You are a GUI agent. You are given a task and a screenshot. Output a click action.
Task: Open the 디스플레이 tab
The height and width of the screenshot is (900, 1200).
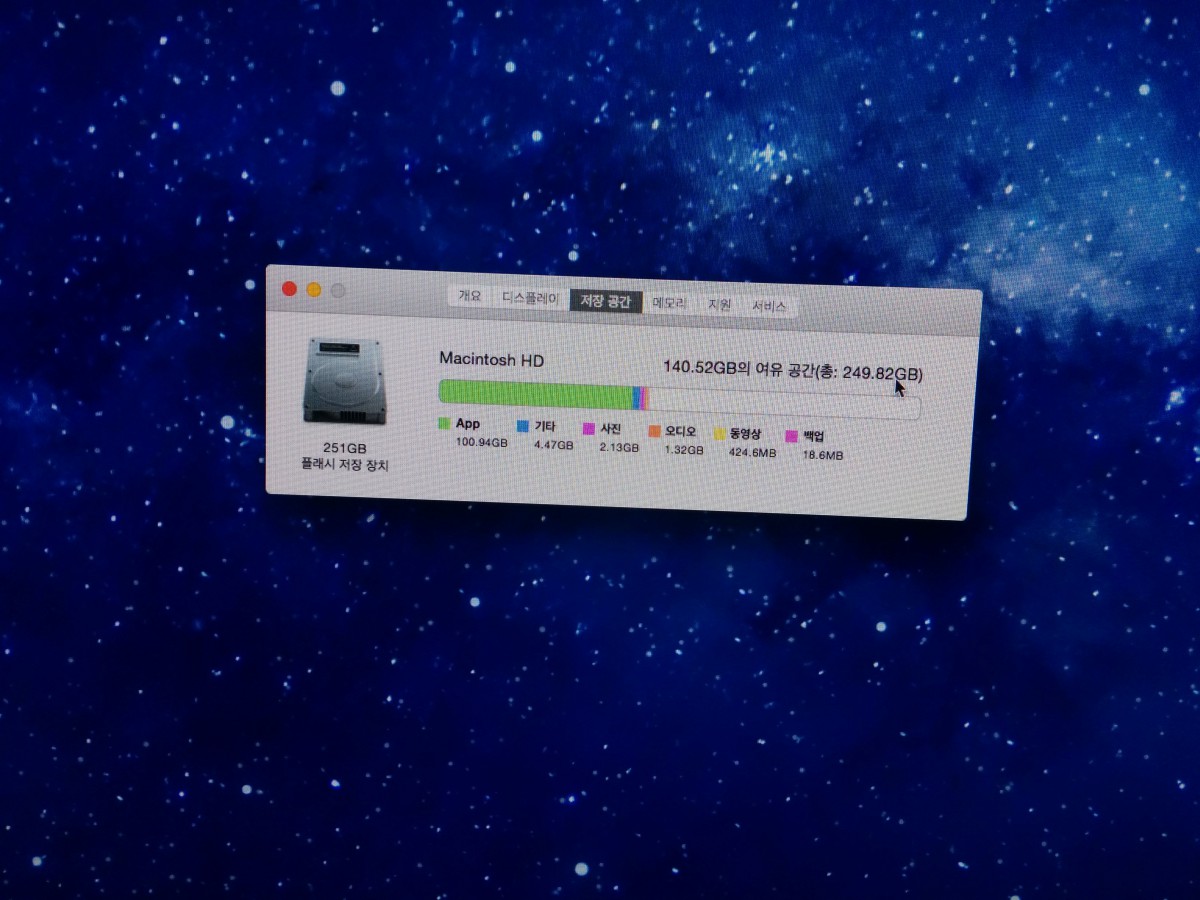[530, 298]
